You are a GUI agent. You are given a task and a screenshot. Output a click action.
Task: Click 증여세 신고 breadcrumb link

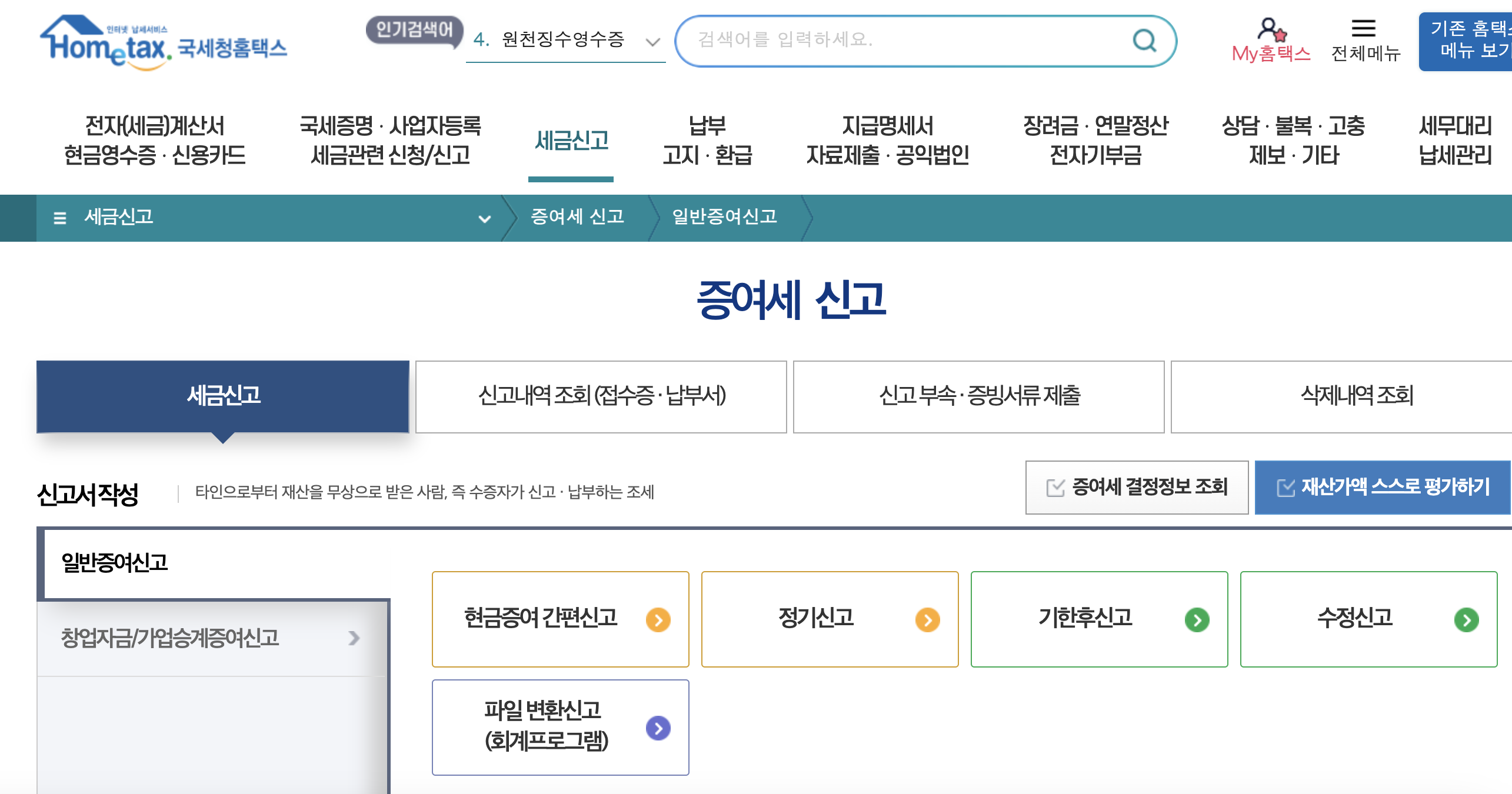[577, 217]
